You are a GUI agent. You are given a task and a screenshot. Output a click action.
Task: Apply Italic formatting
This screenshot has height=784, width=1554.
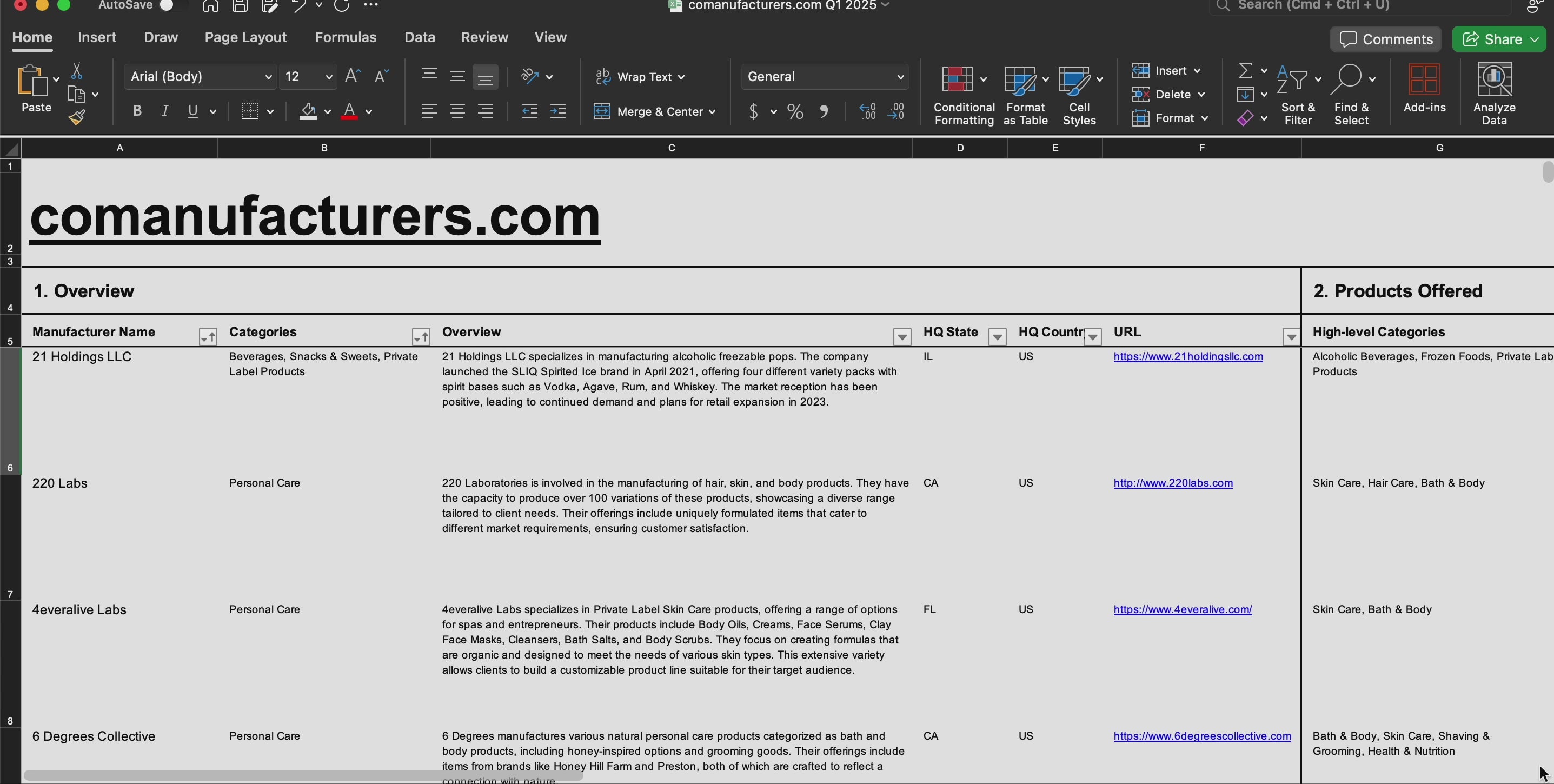pos(165,111)
